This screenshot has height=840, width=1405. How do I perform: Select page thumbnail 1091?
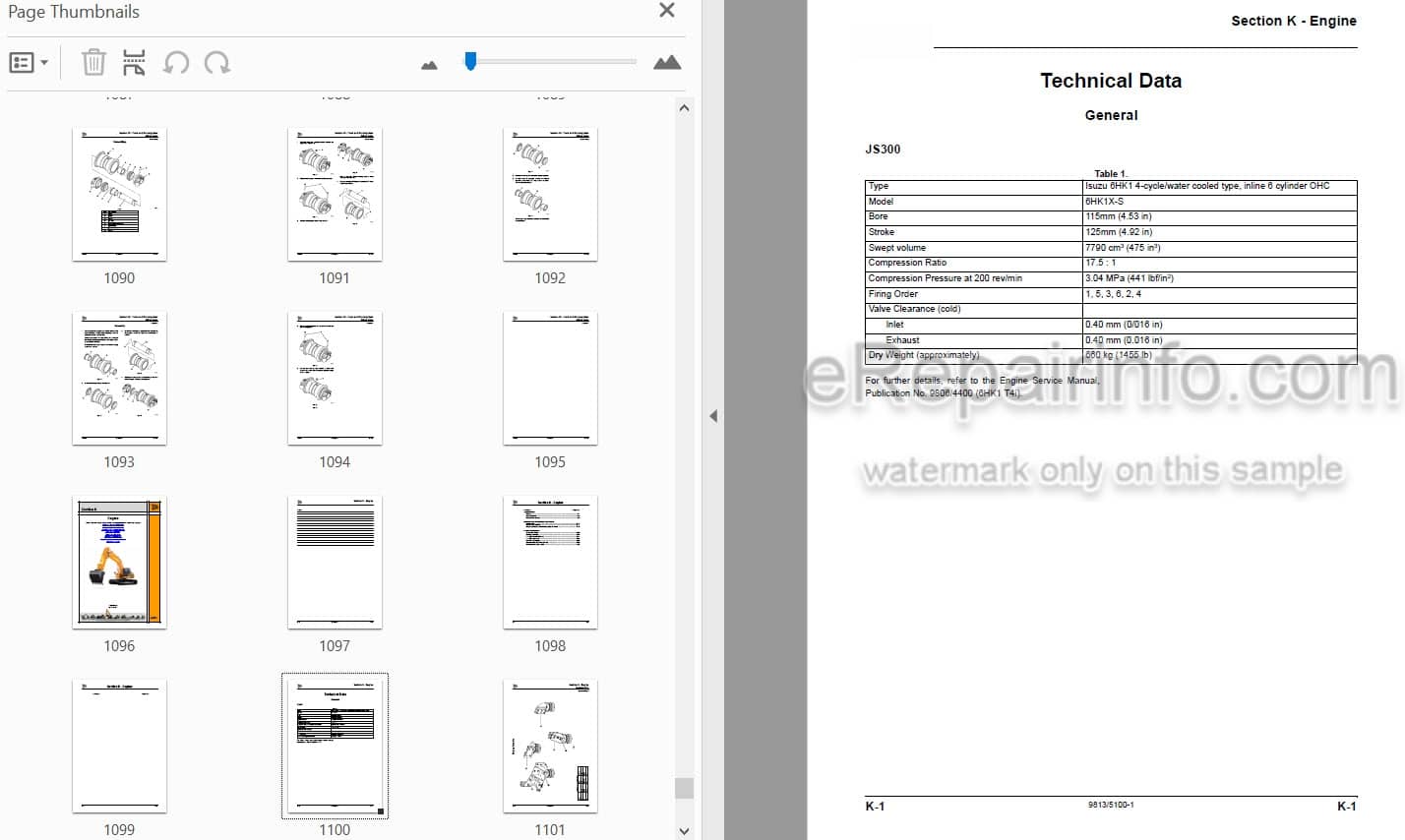pyautogui.click(x=335, y=195)
